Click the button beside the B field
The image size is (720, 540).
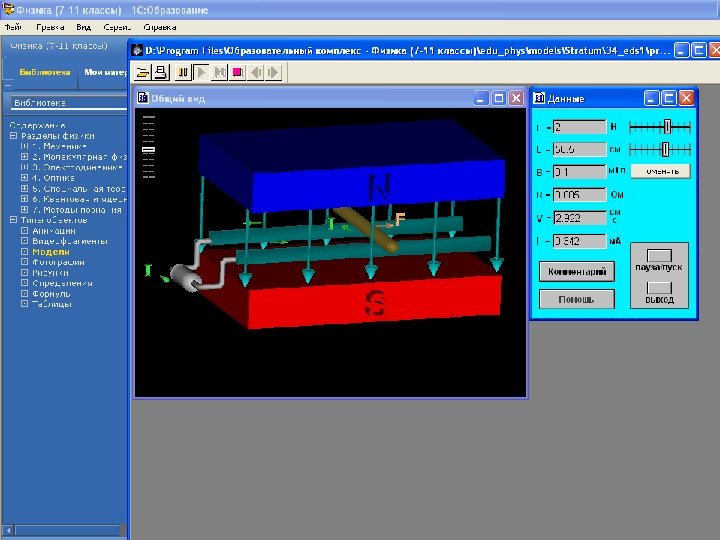click(x=661, y=171)
